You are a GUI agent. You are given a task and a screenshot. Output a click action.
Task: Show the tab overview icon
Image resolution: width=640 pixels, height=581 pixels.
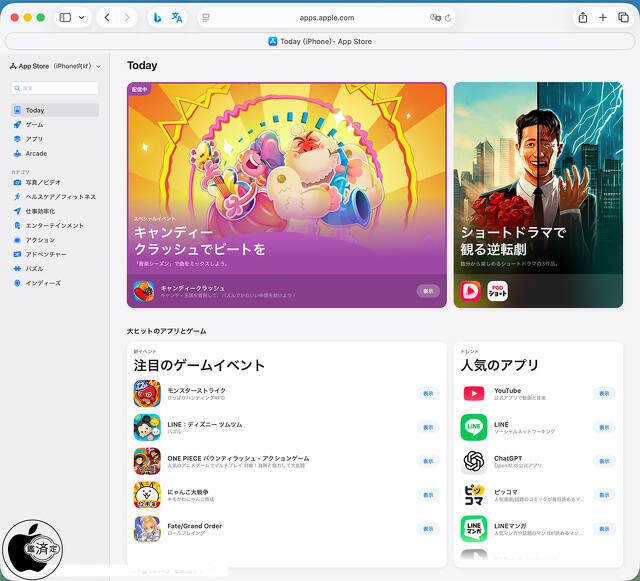point(623,17)
